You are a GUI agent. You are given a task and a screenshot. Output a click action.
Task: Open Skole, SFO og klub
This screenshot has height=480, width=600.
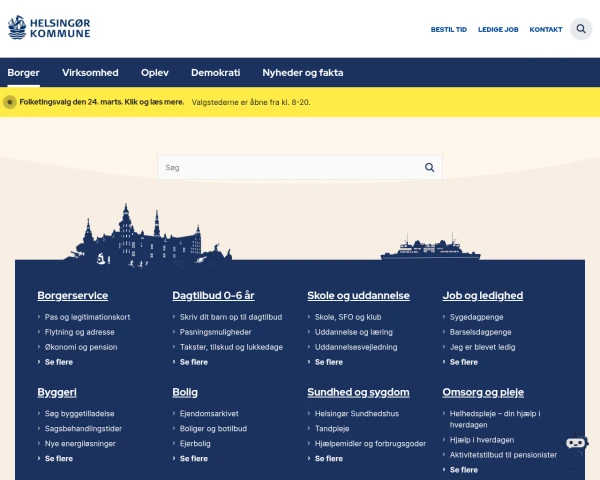[x=348, y=317]
